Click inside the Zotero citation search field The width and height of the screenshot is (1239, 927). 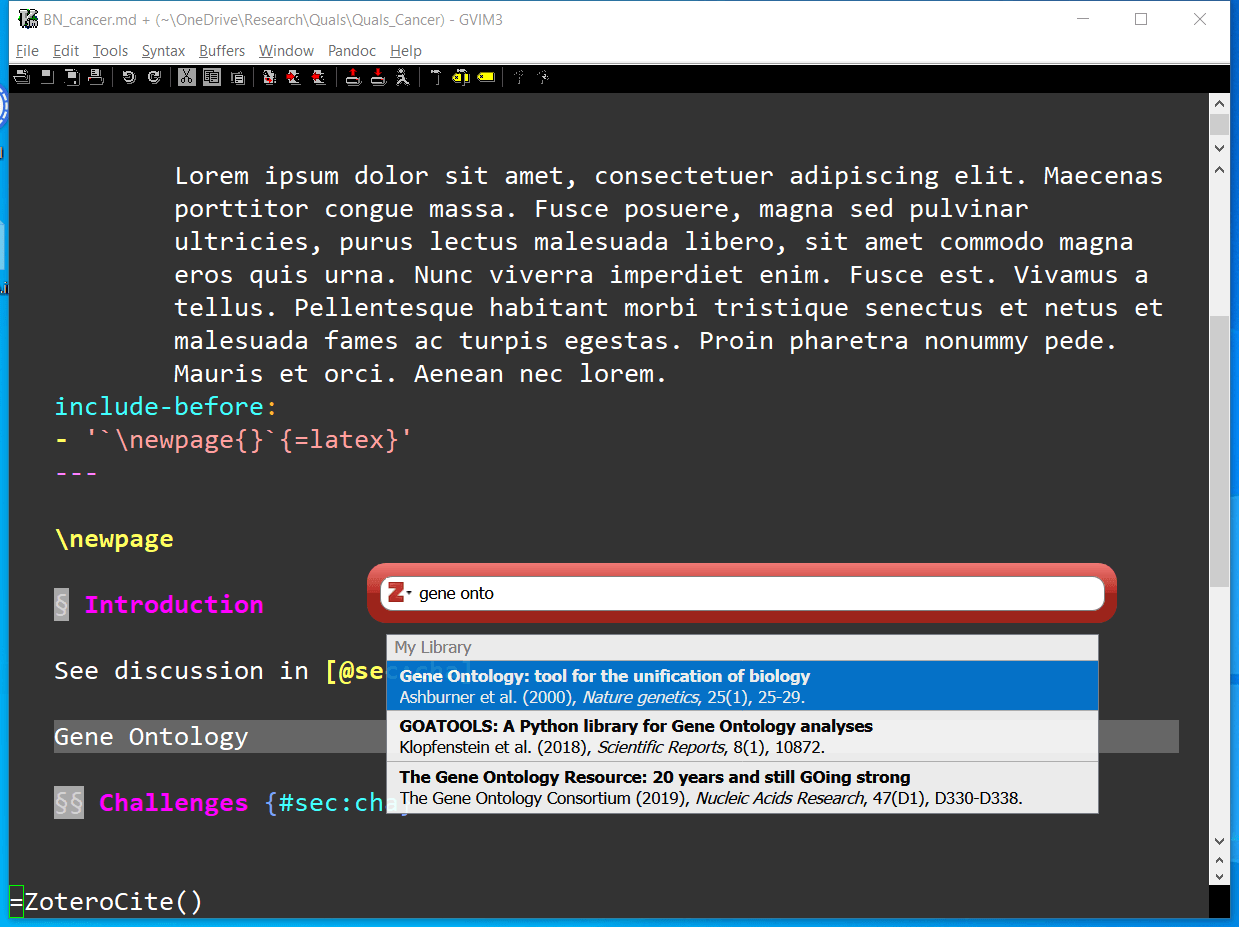coord(740,592)
